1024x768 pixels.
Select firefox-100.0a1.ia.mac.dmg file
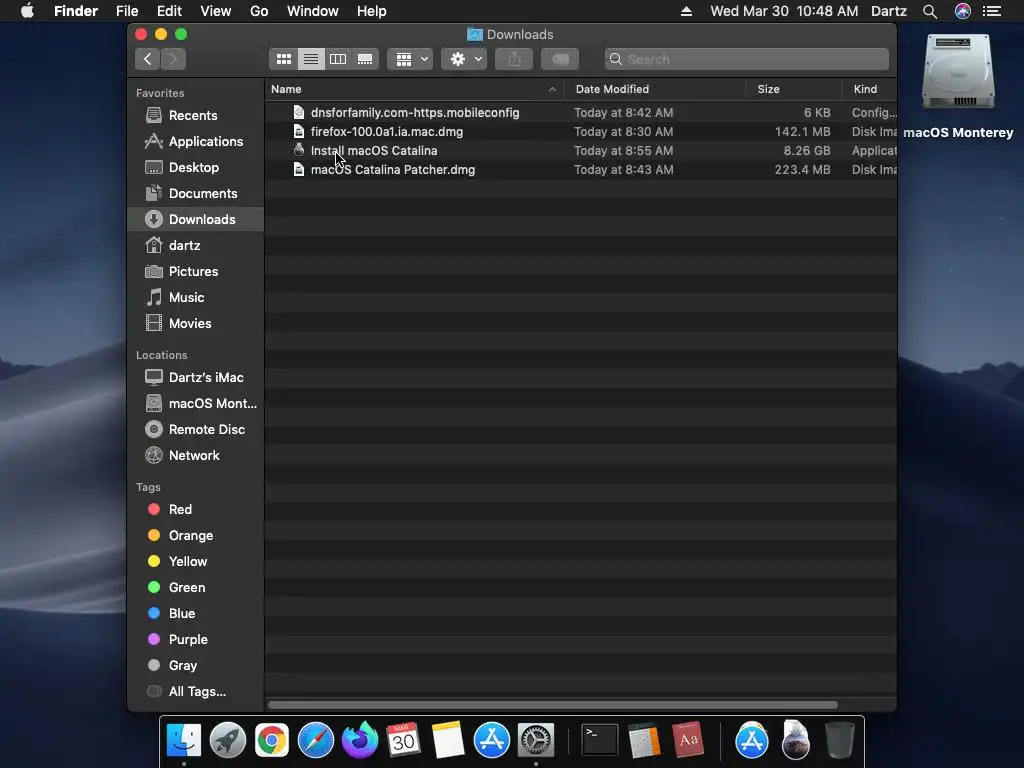[581, 131]
